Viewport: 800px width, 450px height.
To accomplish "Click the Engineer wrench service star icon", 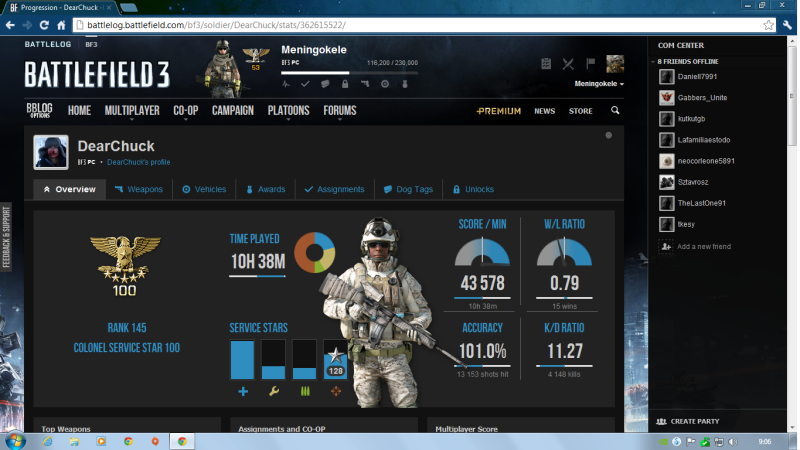I will (x=274, y=391).
